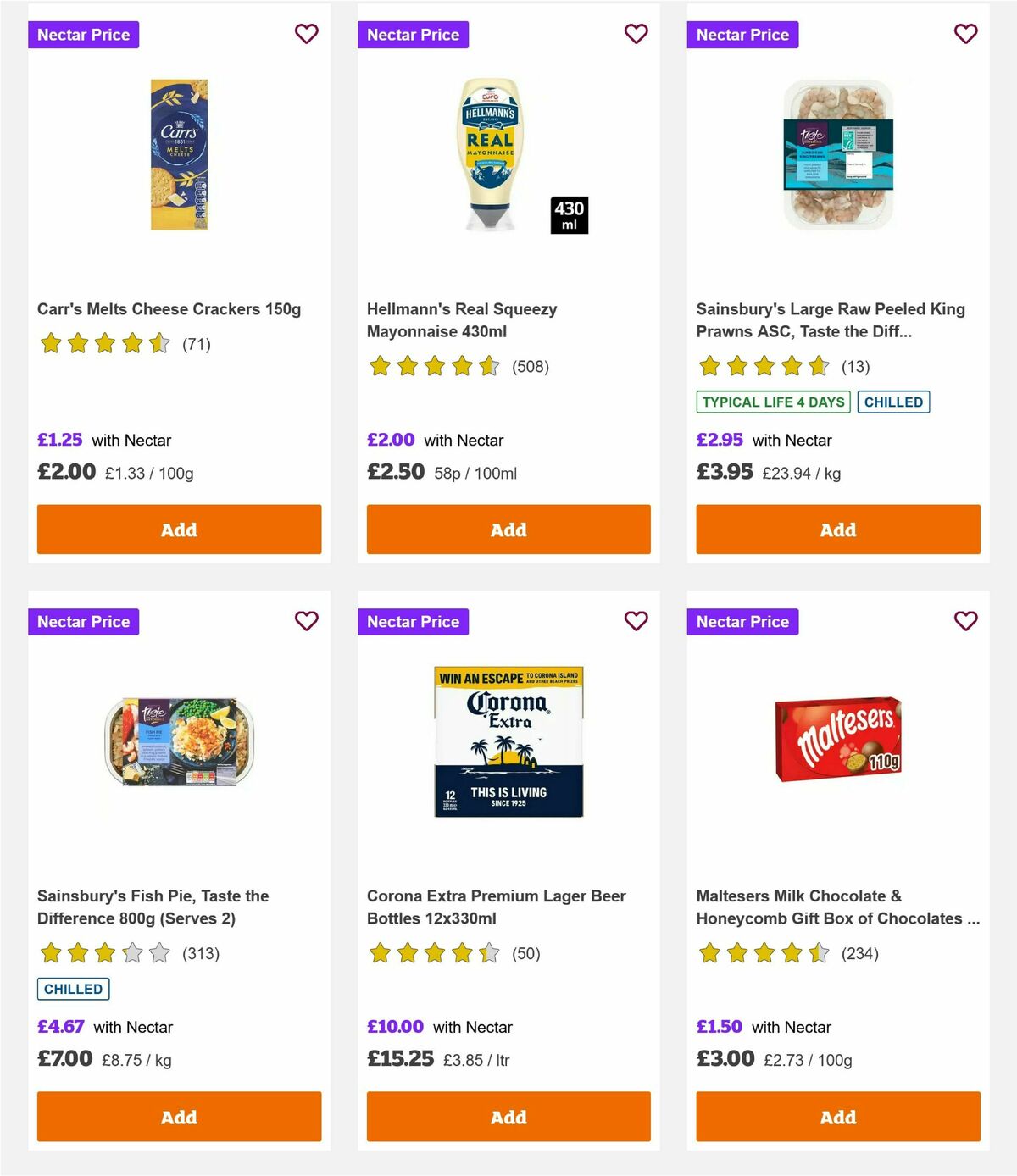Click the heart icon on Carr's Melts Cheese Crackers
The width and height of the screenshot is (1017, 1176).
(x=306, y=34)
